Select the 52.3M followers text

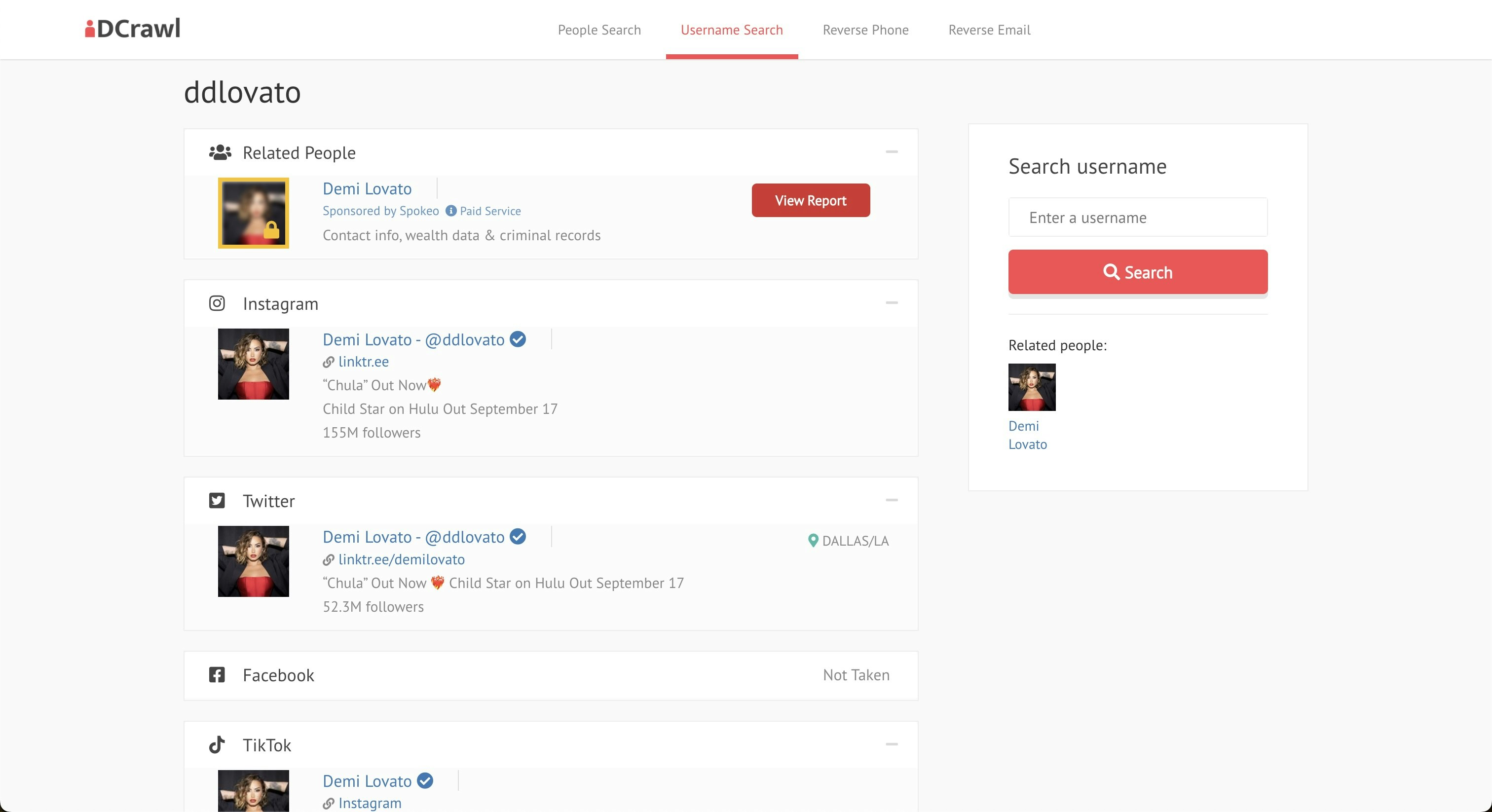click(373, 607)
